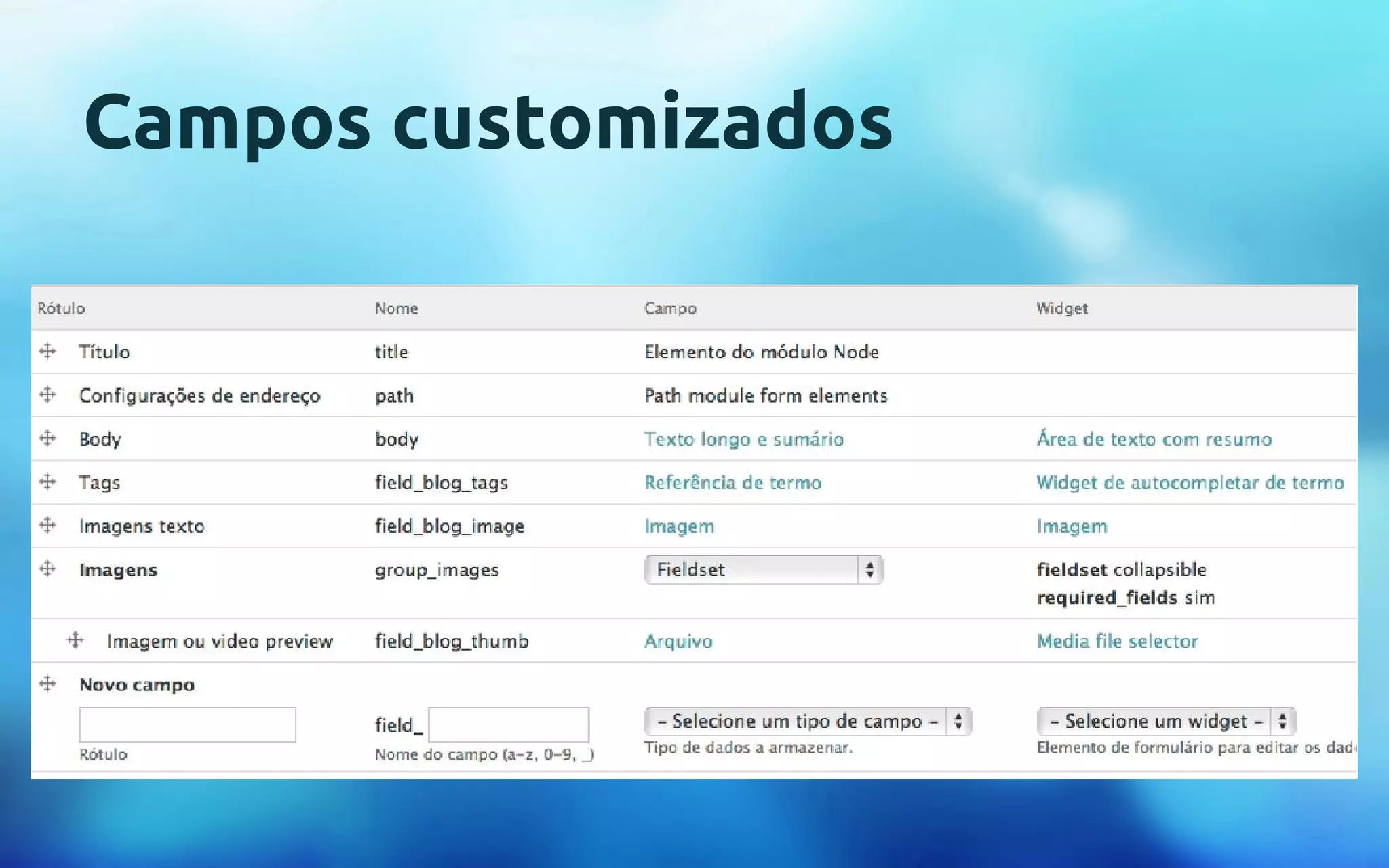The image size is (1389, 868).
Task: Grab the drag handle for Imagens texto row
Action: click(x=47, y=526)
